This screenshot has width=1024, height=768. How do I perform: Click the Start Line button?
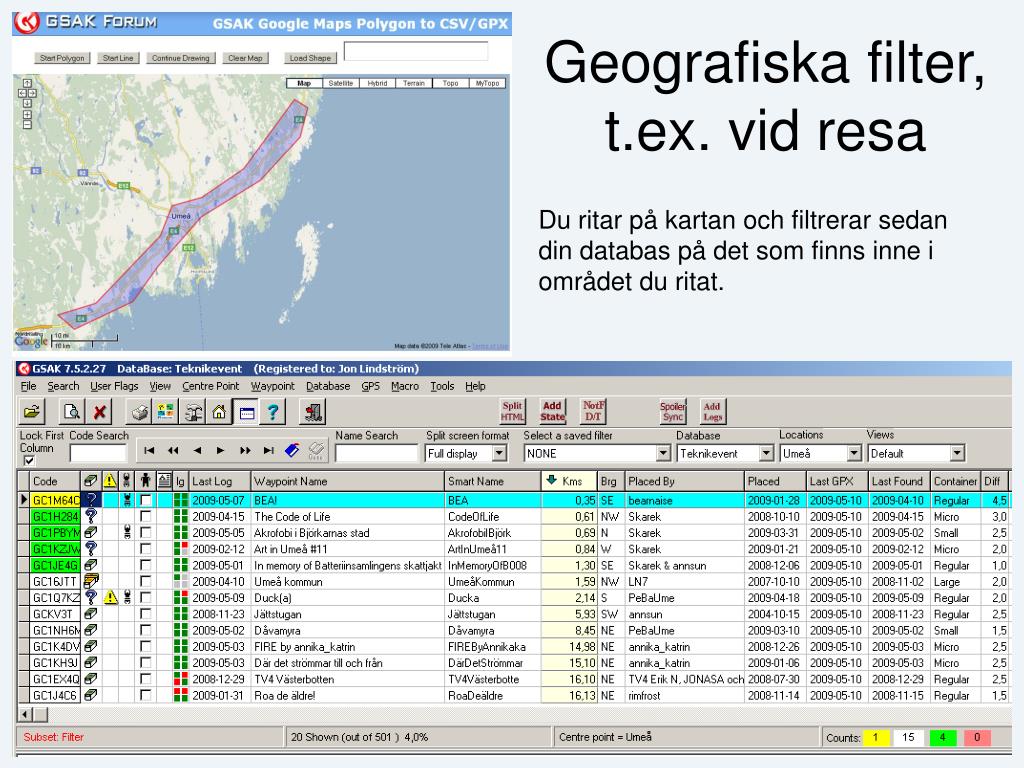tap(118, 58)
